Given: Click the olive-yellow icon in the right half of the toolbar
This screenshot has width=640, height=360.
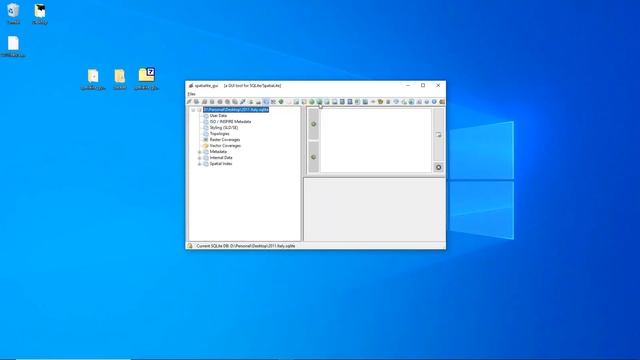Looking at the screenshot, I should coord(380,102).
